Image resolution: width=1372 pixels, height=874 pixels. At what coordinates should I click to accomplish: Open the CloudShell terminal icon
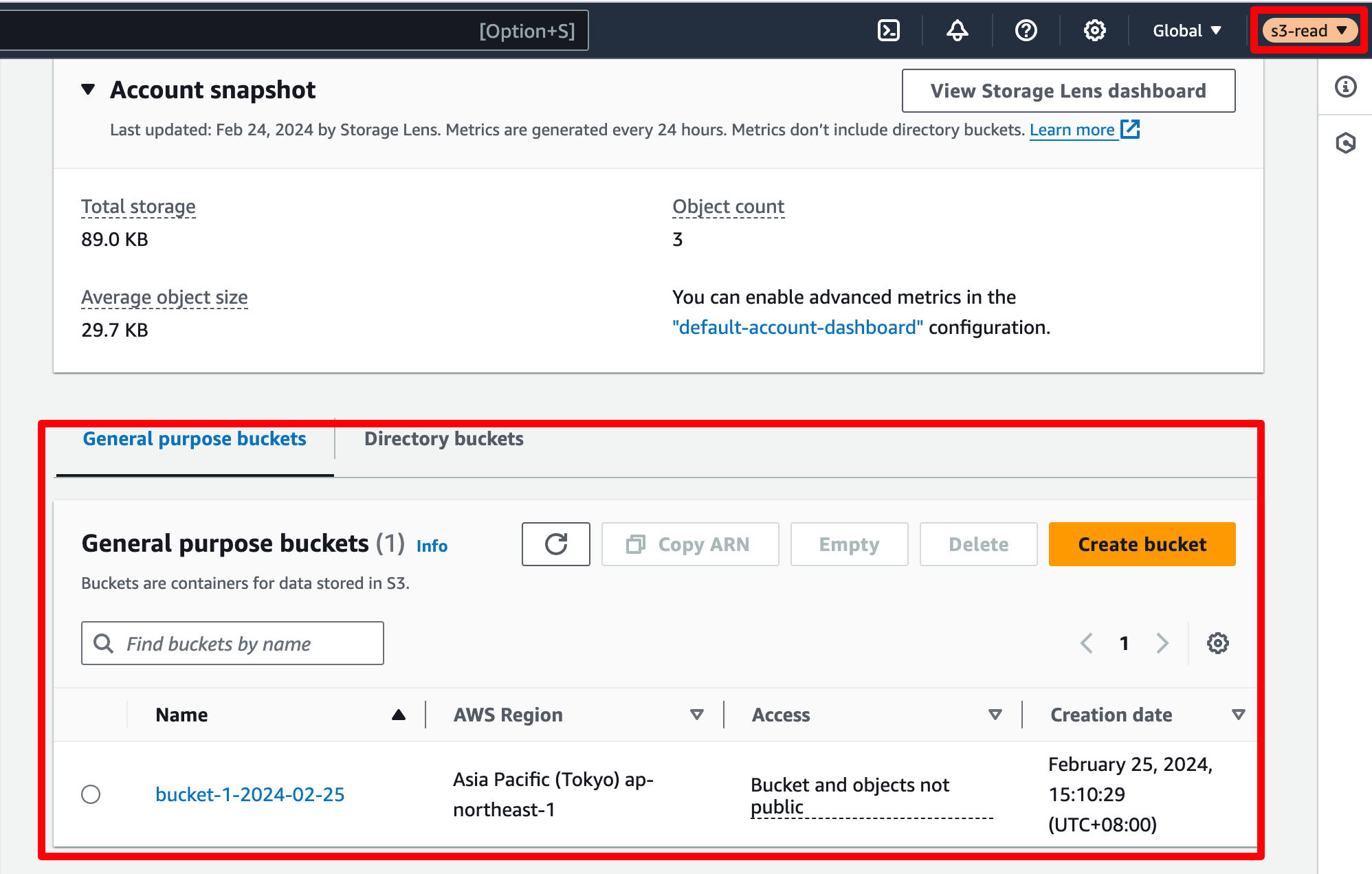pyautogui.click(x=889, y=30)
